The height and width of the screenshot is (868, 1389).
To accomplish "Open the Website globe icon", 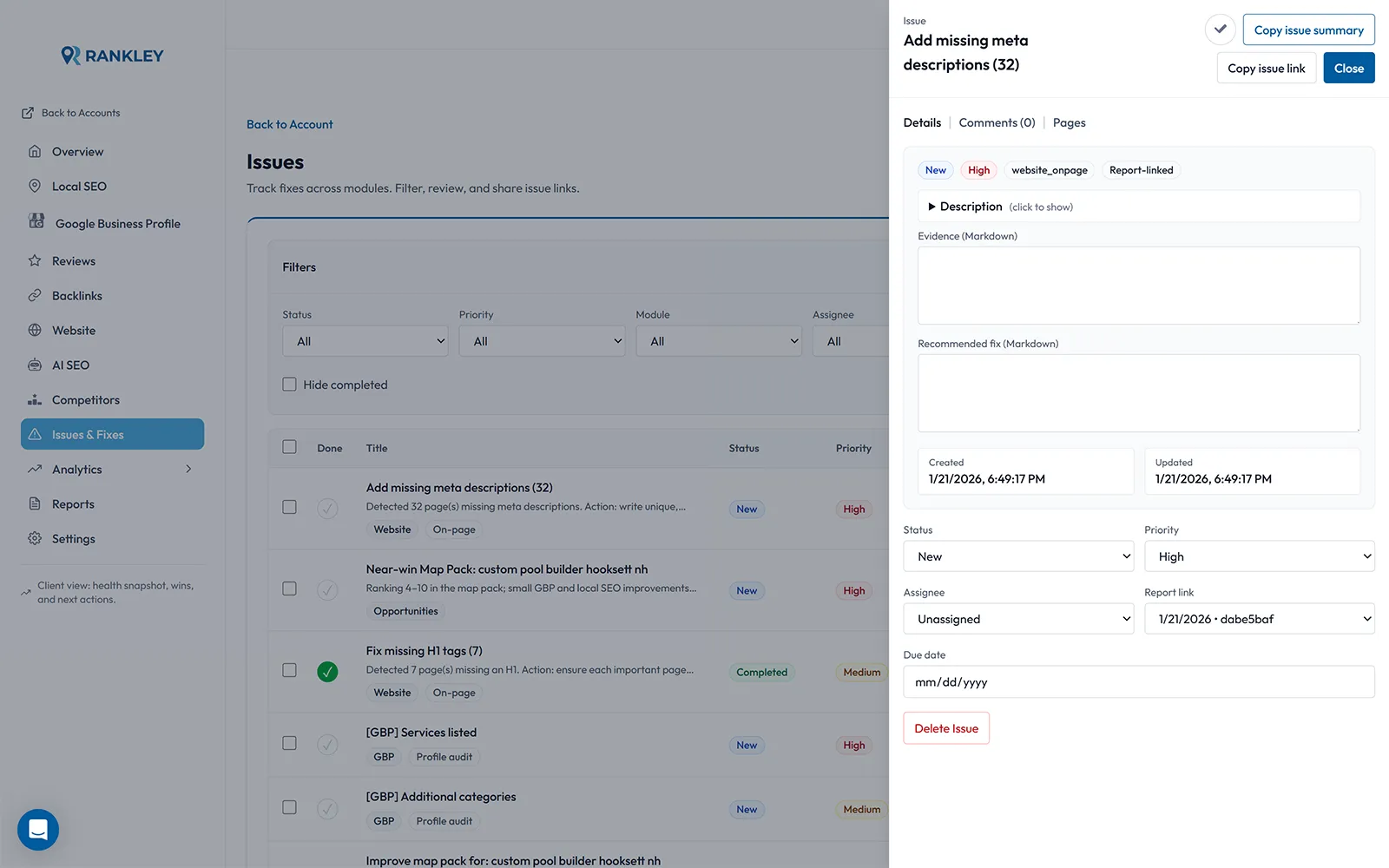I will tap(35, 330).
